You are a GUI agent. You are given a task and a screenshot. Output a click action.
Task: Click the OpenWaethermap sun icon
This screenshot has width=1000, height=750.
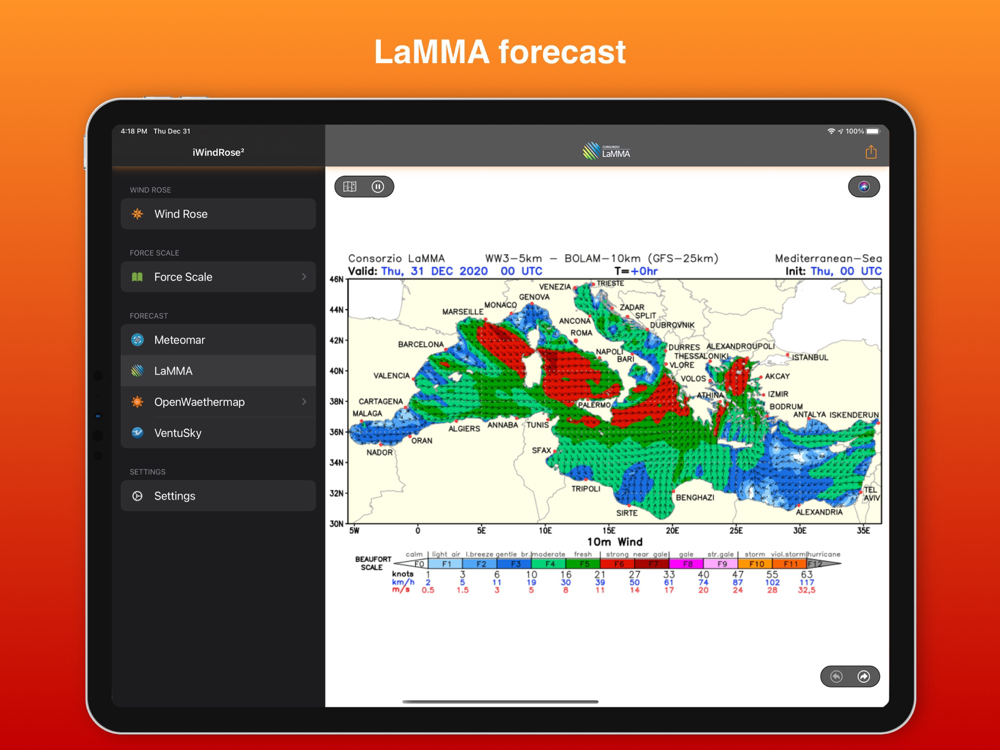coord(137,402)
